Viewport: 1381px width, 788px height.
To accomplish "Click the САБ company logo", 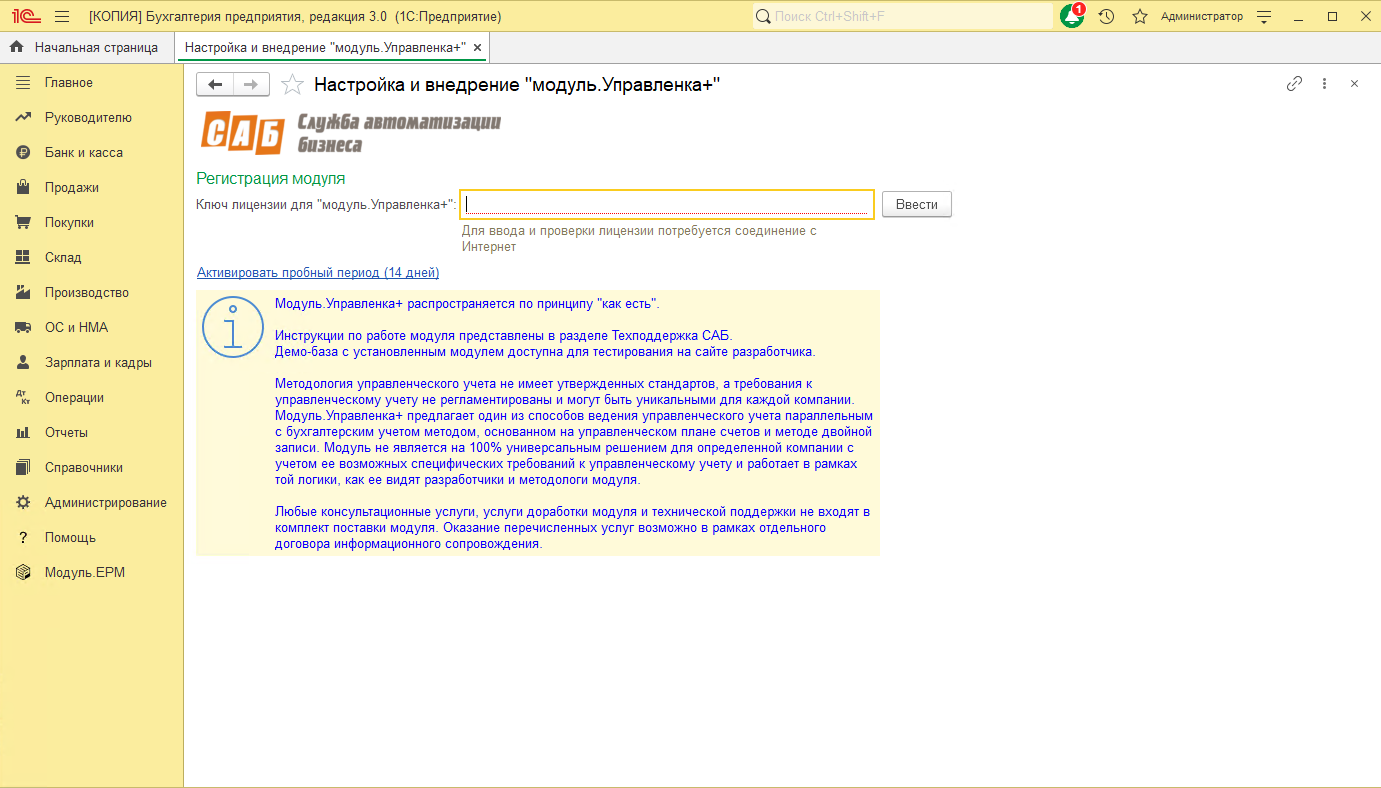I will click(x=350, y=133).
